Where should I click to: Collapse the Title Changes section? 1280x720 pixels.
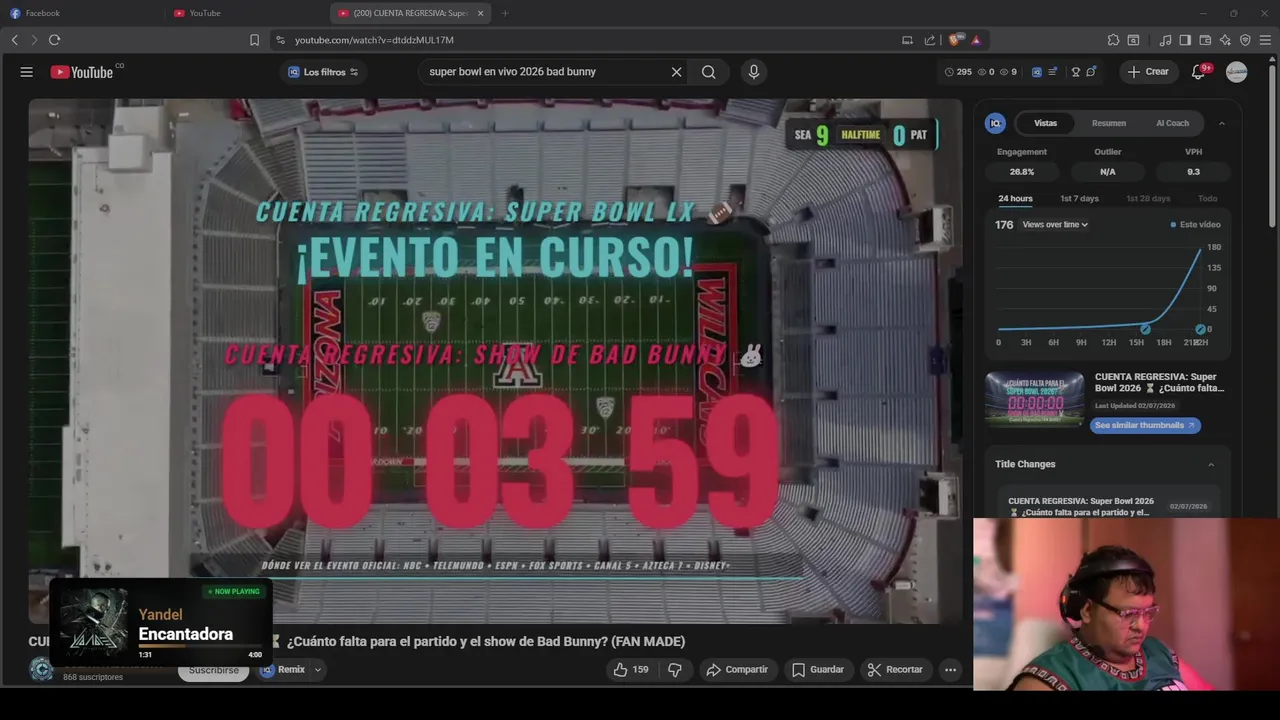1211,464
